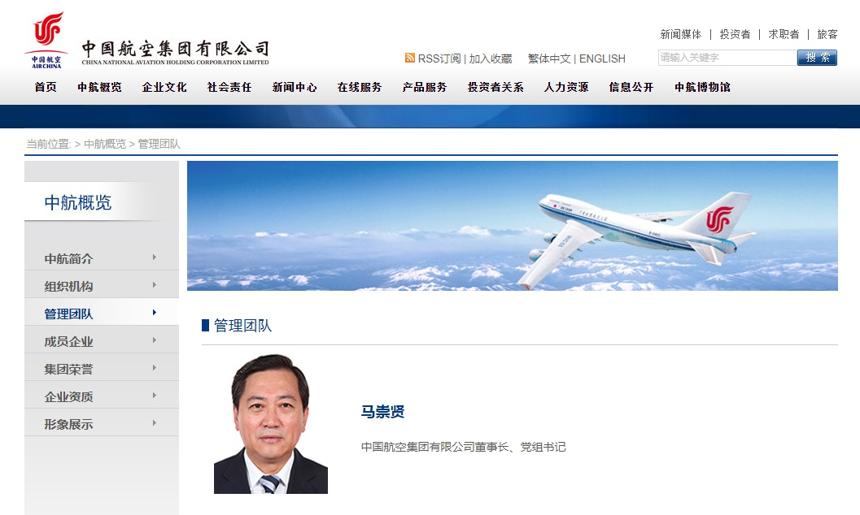Viewport: 860px width, 515px height.
Task: Focus the keyword search input field
Action: [727, 57]
